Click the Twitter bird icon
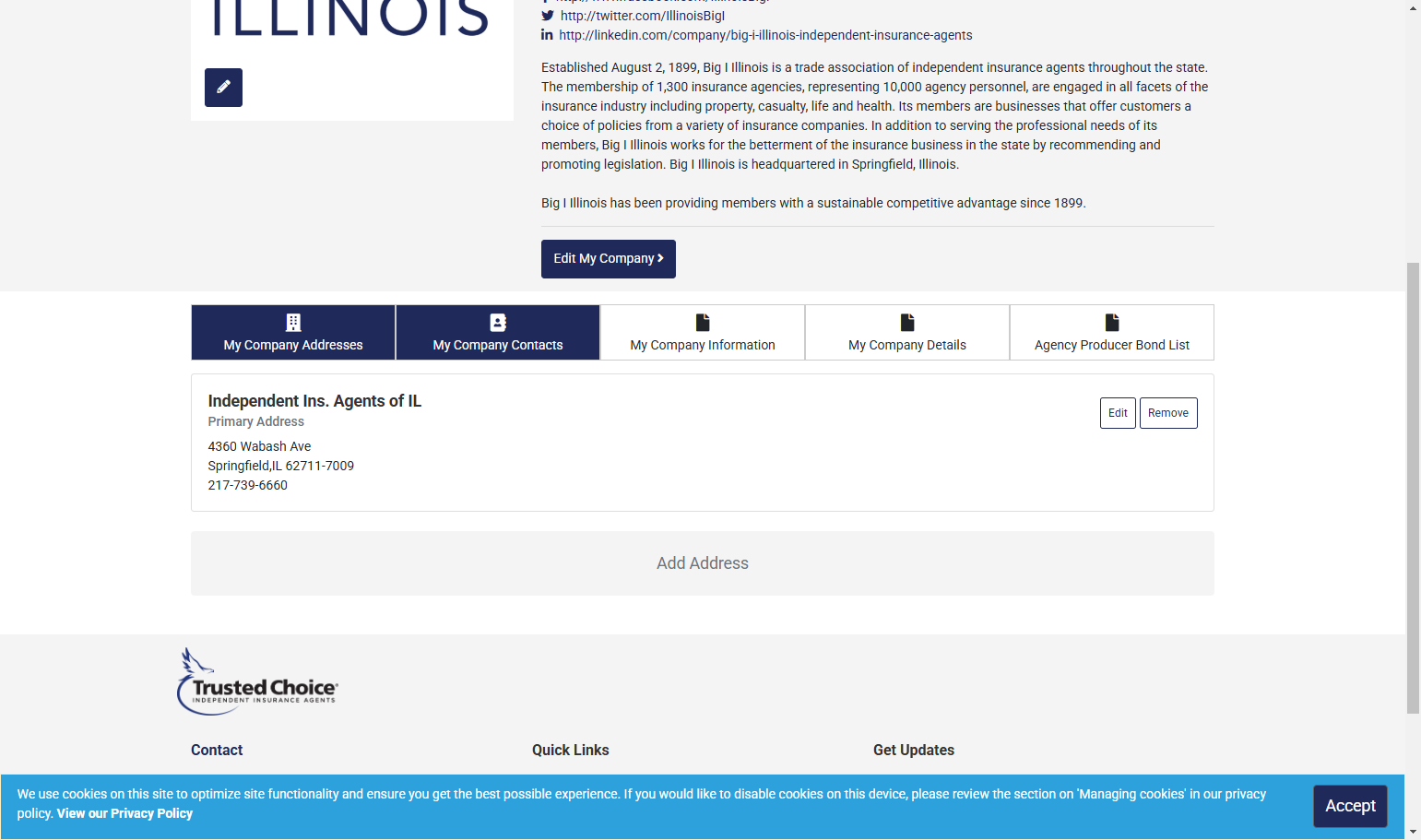Image resolution: width=1421 pixels, height=840 pixels. point(548,16)
